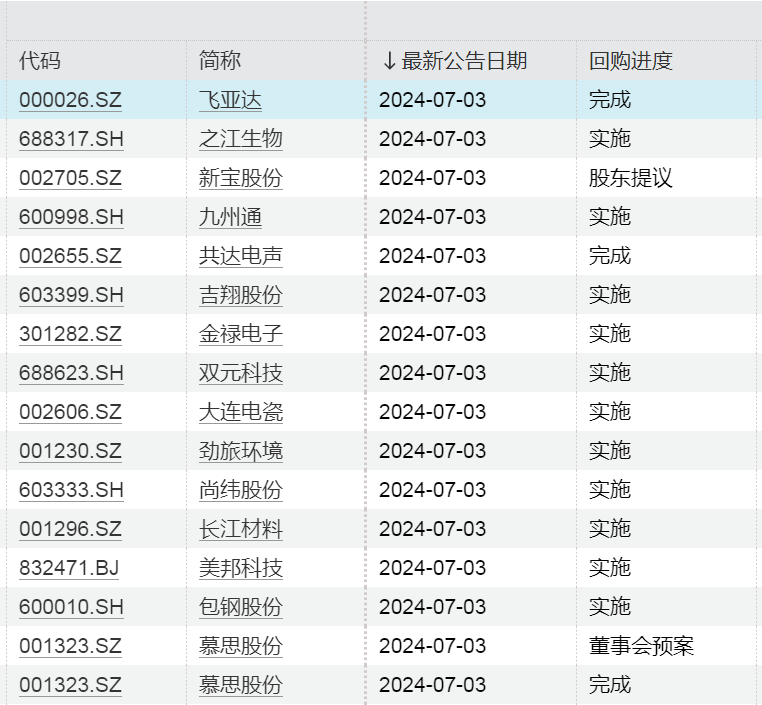
Task: Open the 长江材料 company link
Action: click(241, 529)
